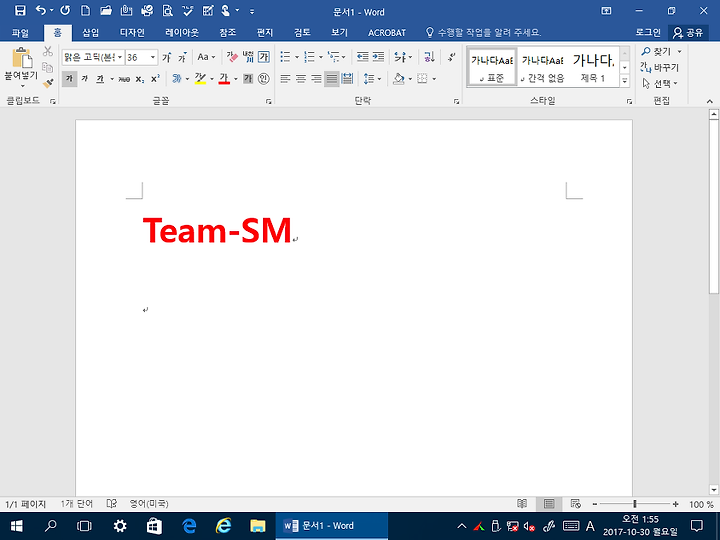This screenshot has width=720, height=540.
Task: Run spelling and grammar check icon
Action: point(188,10)
